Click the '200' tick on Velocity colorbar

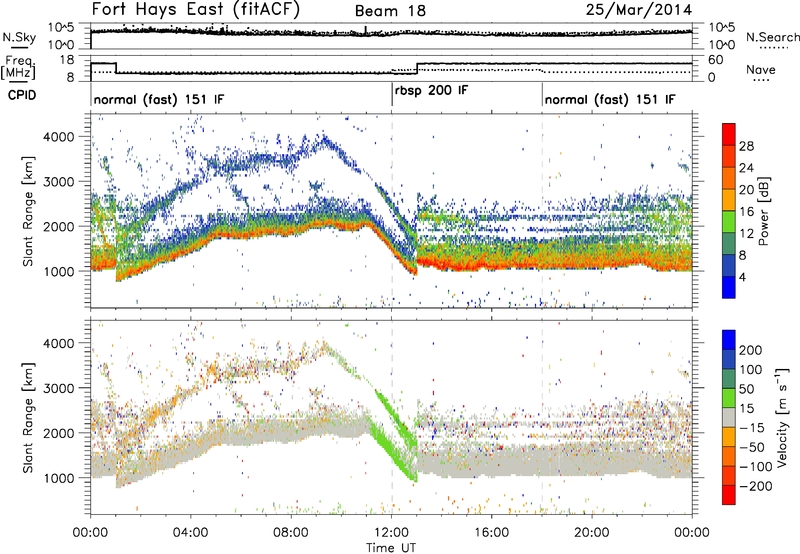[x=751, y=350]
